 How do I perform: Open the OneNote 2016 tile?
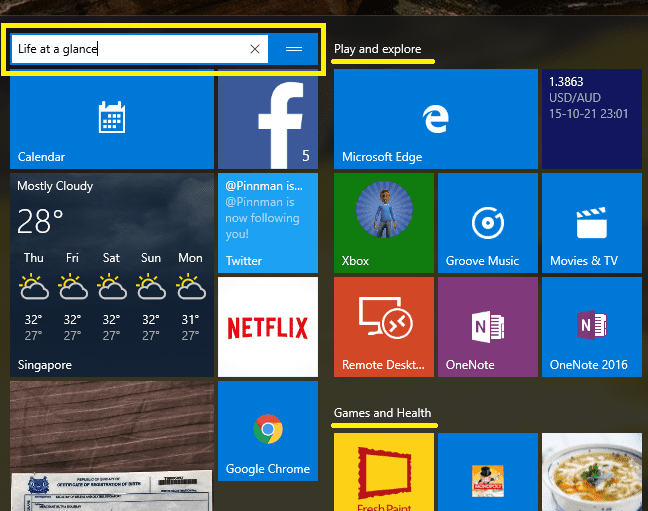[592, 327]
